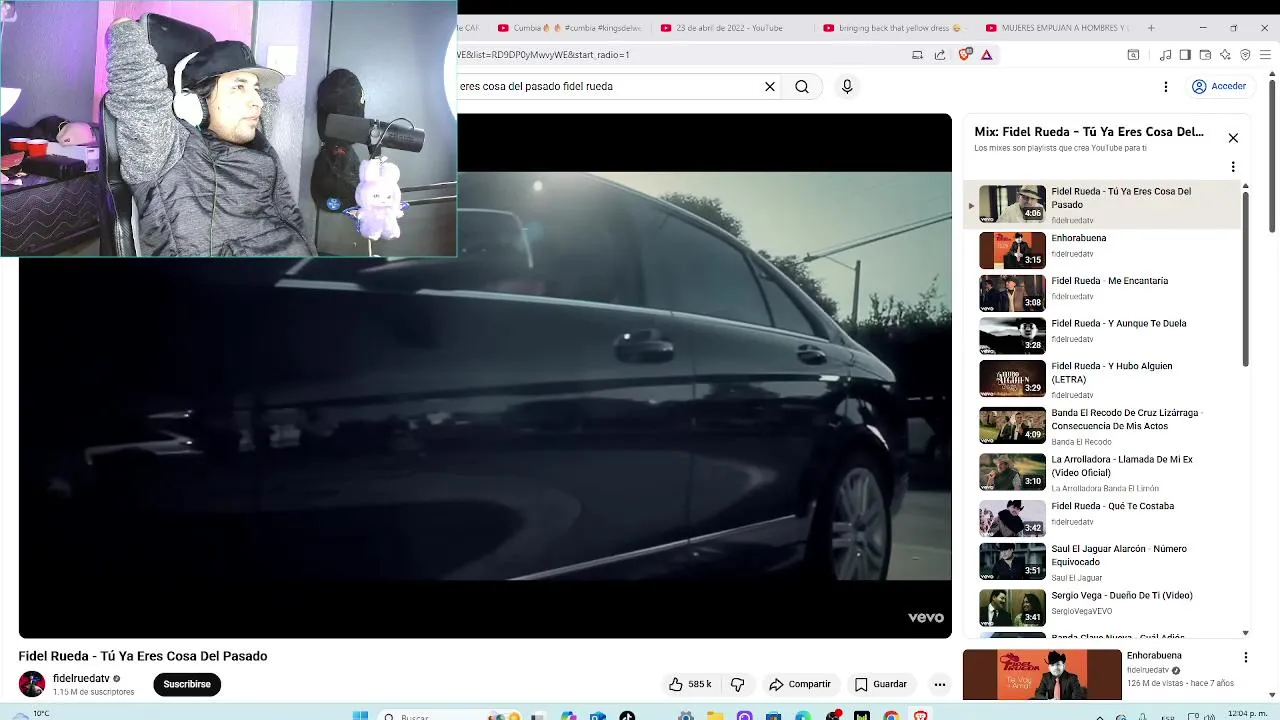Open File Explorer from taskbar
This screenshot has width=1280, height=720.
[x=714, y=716]
